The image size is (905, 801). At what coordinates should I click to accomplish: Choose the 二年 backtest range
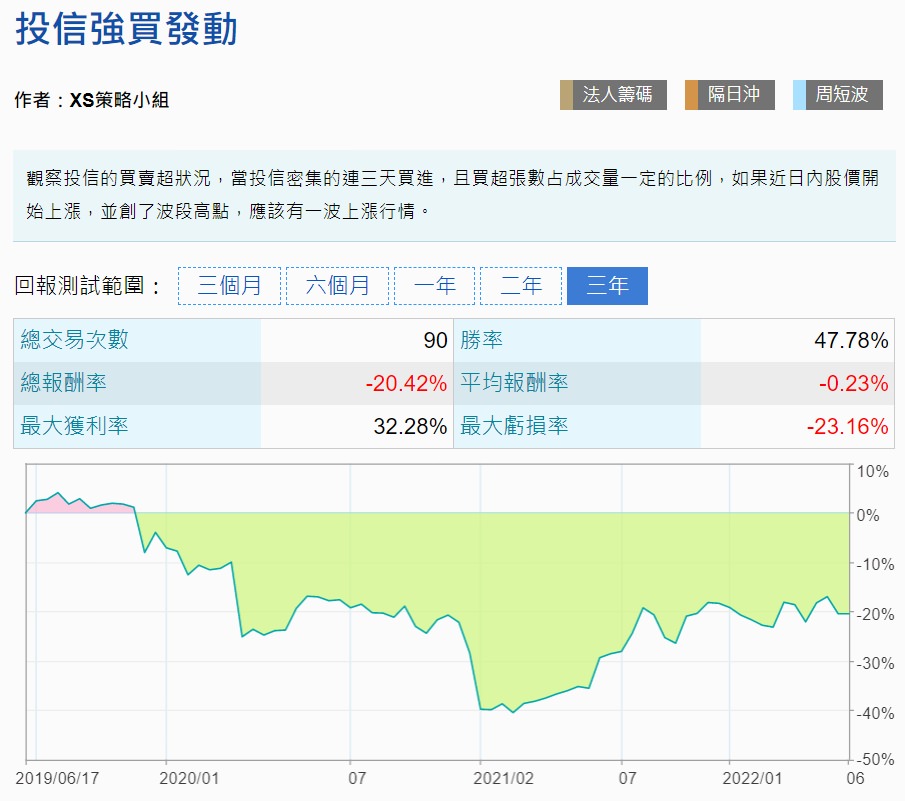point(520,286)
